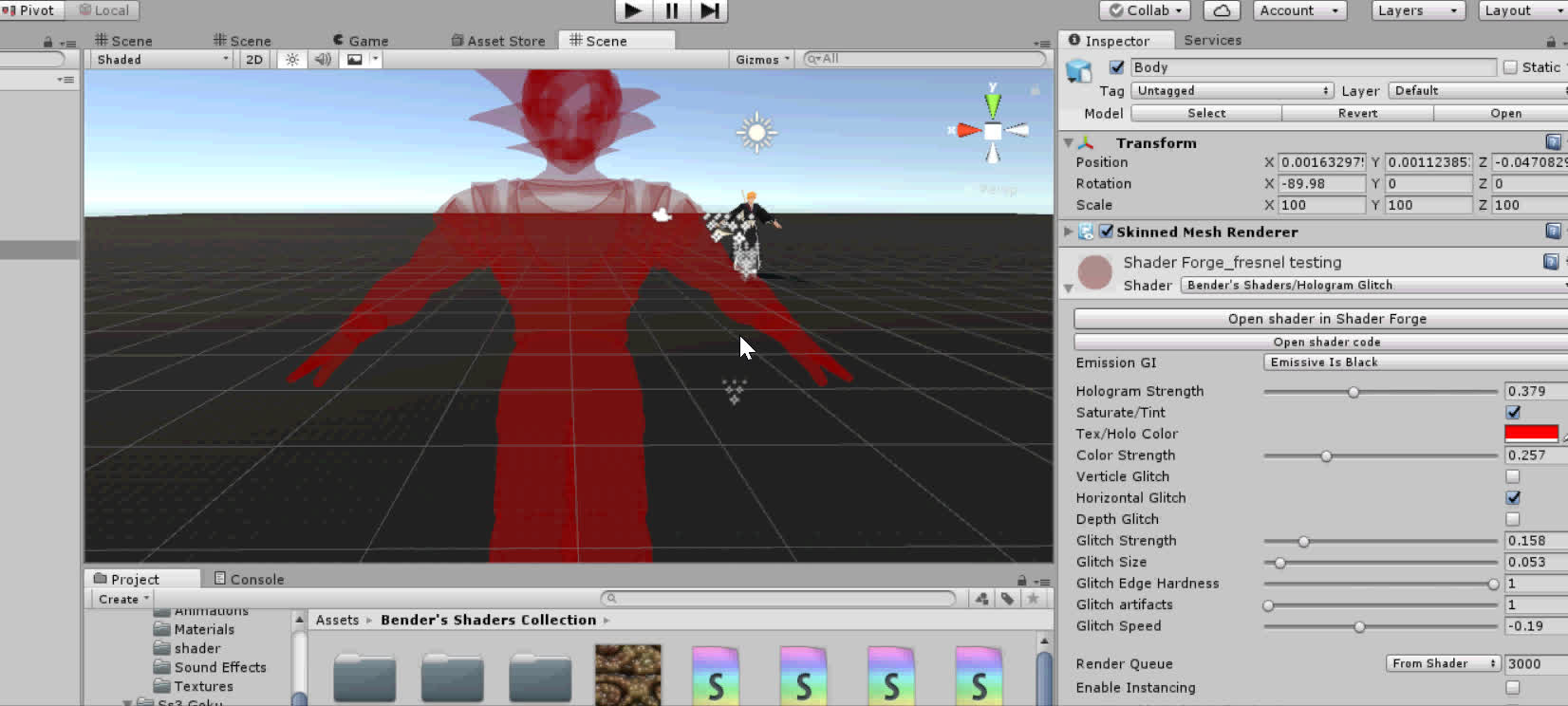Image resolution: width=1568 pixels, height=706 pixels.
Task: Switch to the Game tab
Action: 361,41
